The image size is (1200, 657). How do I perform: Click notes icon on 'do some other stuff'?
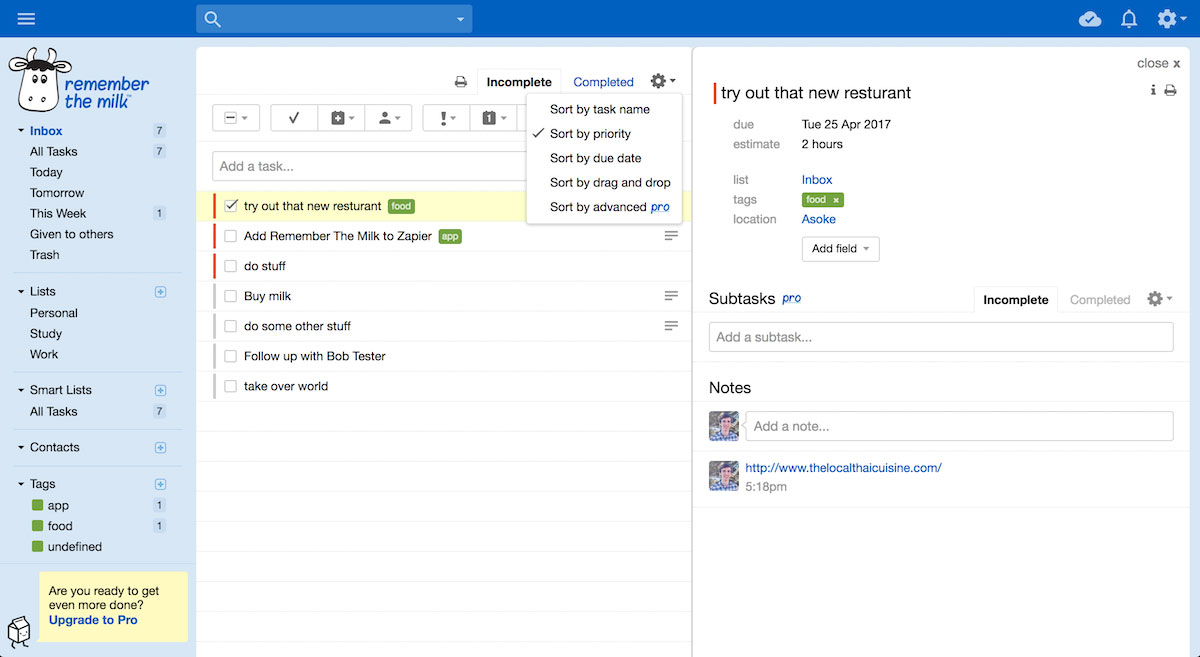672,326
